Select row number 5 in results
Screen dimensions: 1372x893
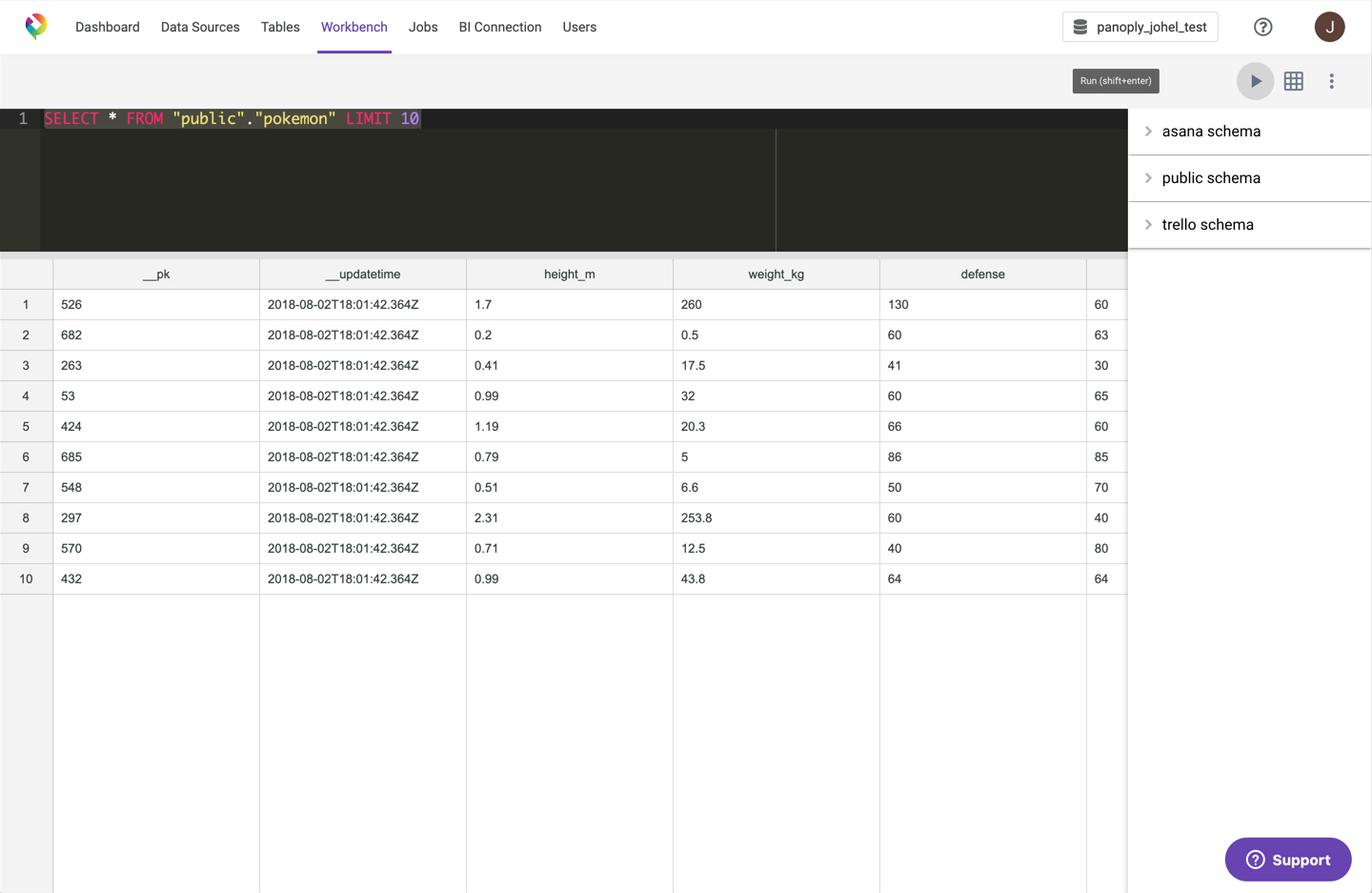pos(26,427)
